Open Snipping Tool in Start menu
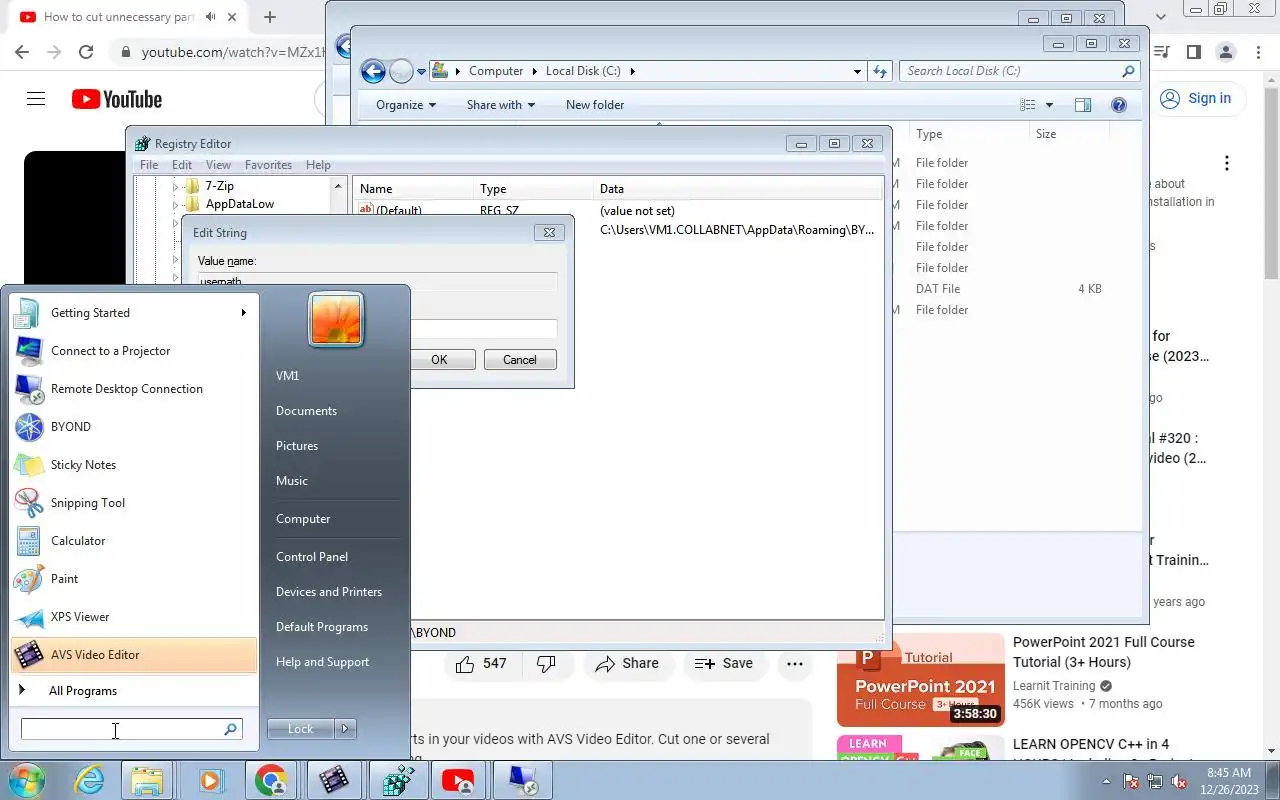1280x800 pixels. (x=134, y=503)
